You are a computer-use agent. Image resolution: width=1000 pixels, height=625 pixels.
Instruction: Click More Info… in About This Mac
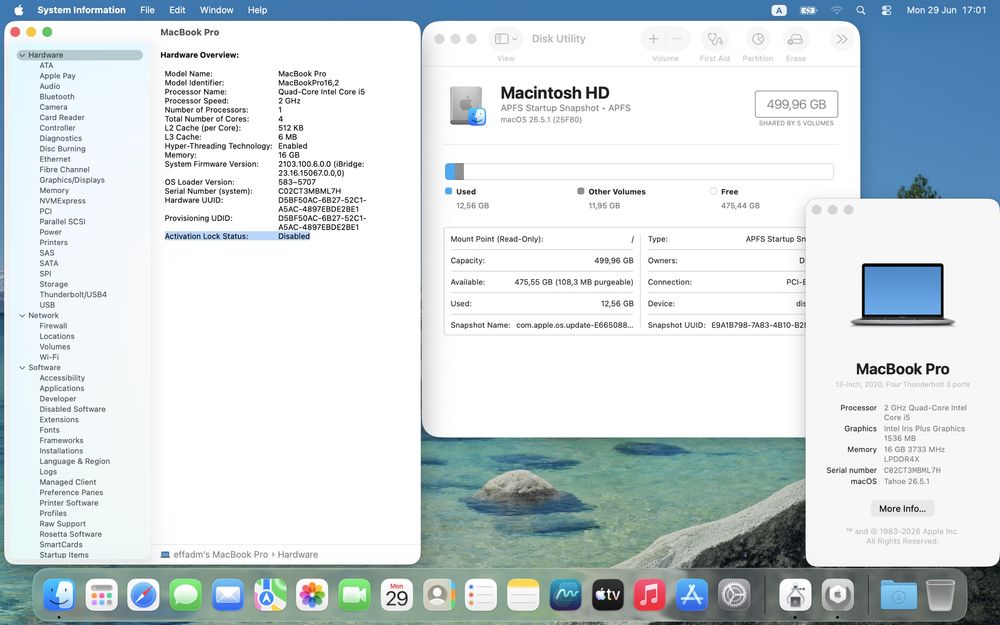point(902,508)
